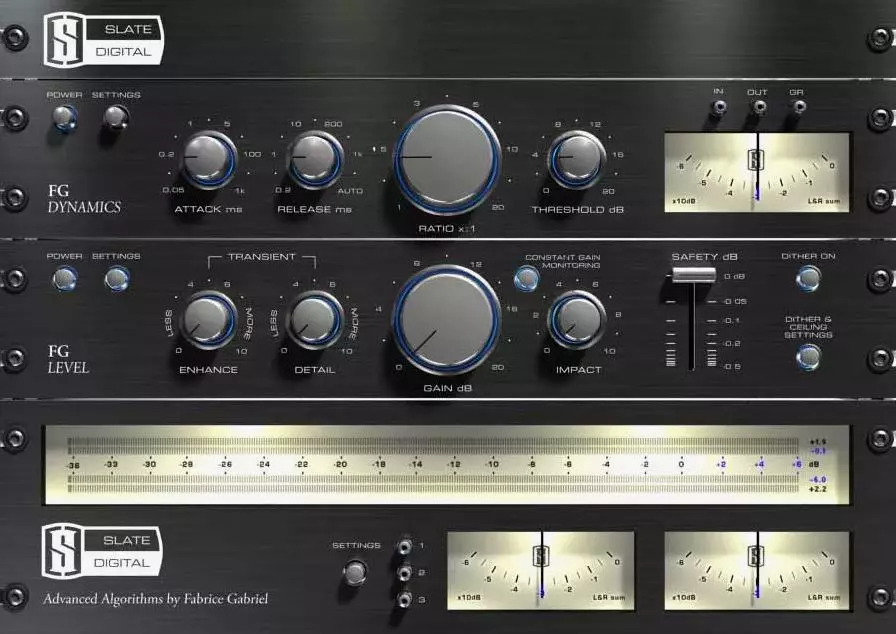This screenshot has height=634, width=896.
Task: Open FG Dynamics settings button
Action: (x=116, y=118)
